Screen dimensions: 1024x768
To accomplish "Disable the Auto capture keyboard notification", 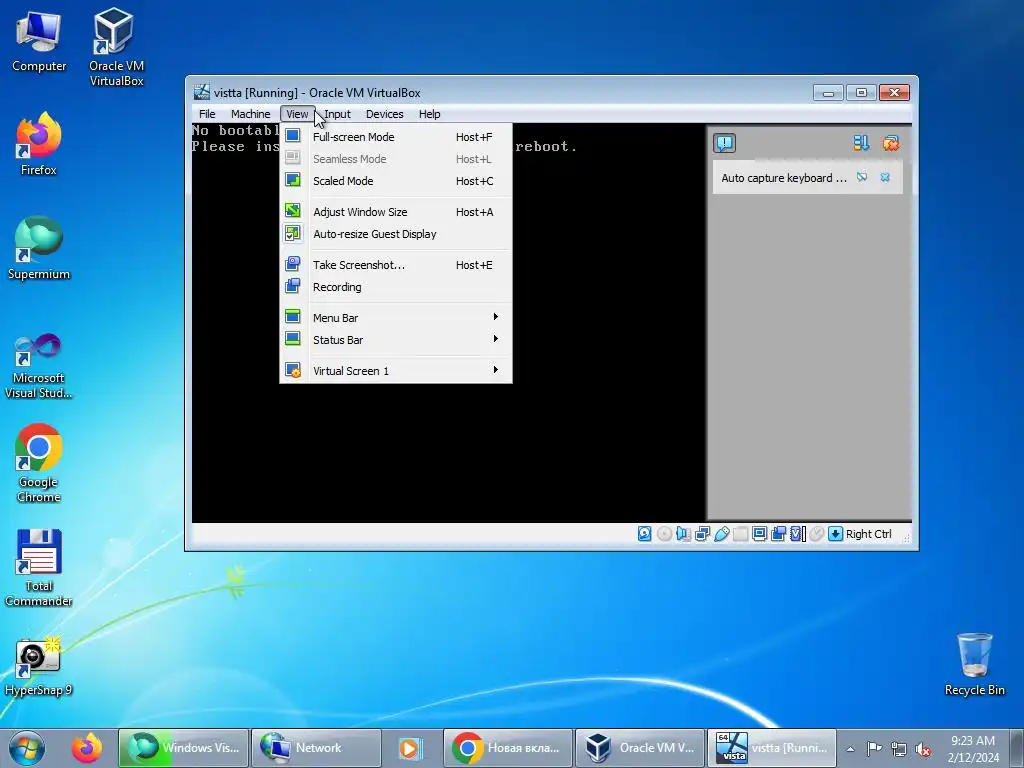I will coord(862,177).
